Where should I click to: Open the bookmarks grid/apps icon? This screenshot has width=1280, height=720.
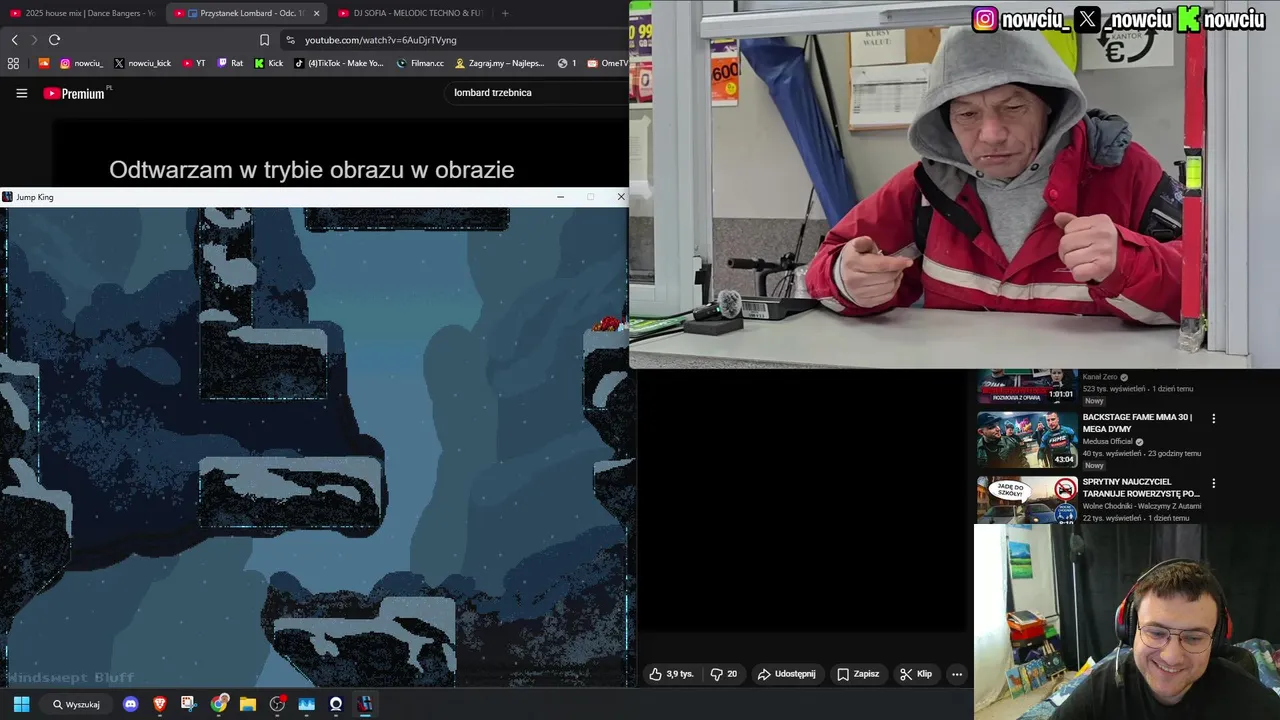coord(13,63)
